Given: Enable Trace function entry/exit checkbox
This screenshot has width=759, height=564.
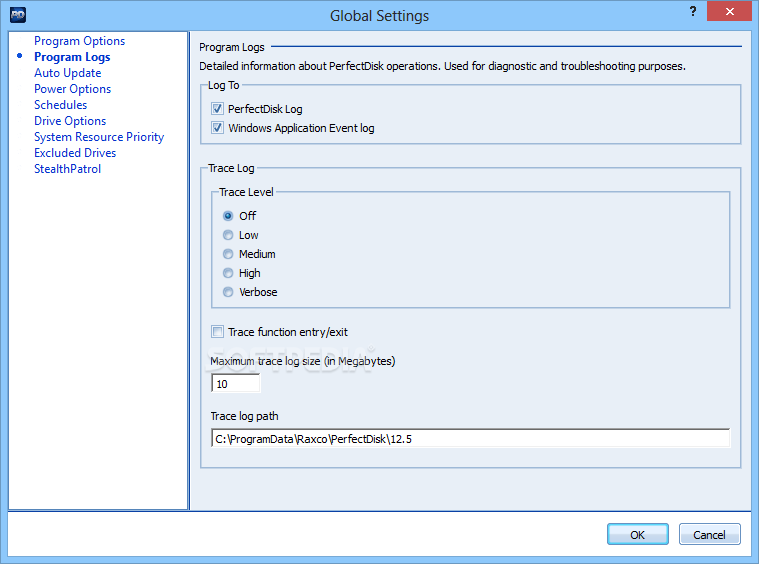Looking at the screenshot, I should coord(217,332).
